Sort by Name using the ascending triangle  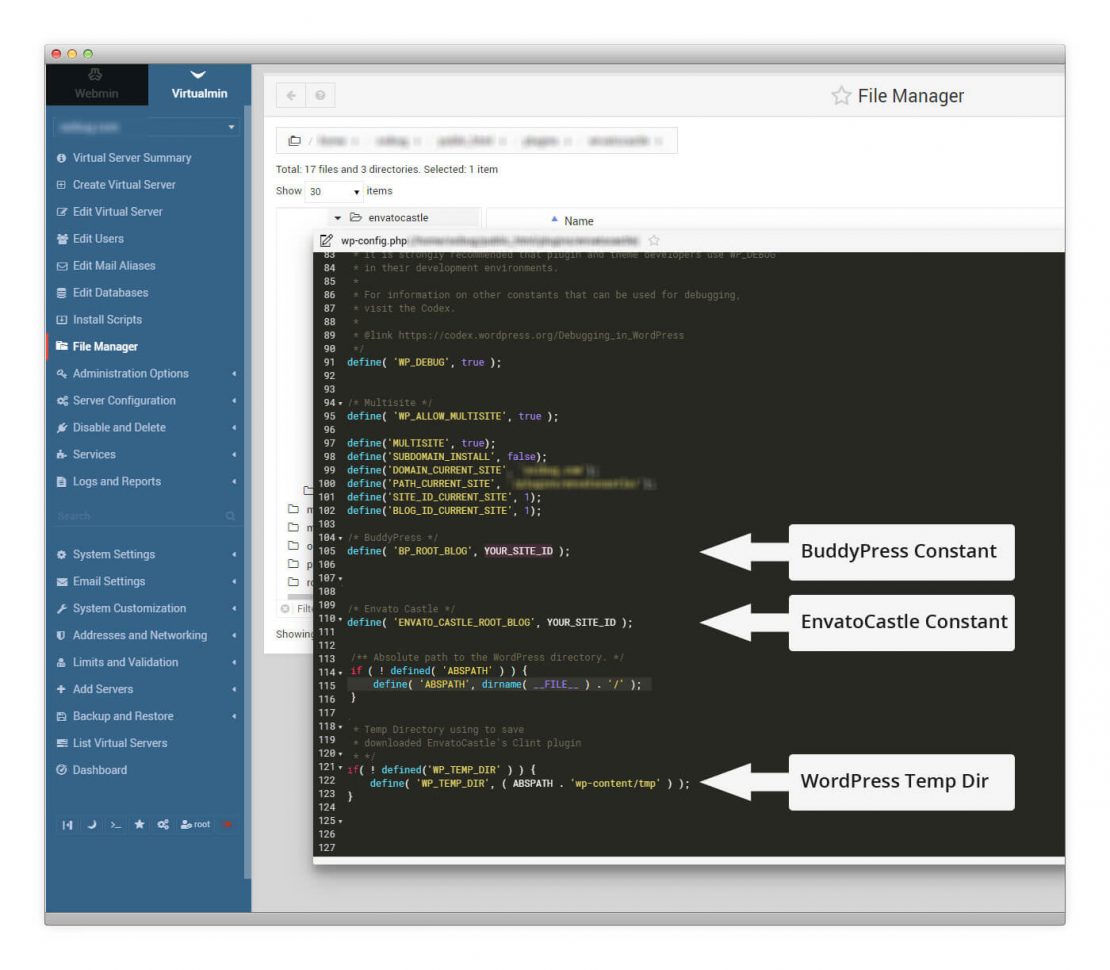tap(554, 218)
